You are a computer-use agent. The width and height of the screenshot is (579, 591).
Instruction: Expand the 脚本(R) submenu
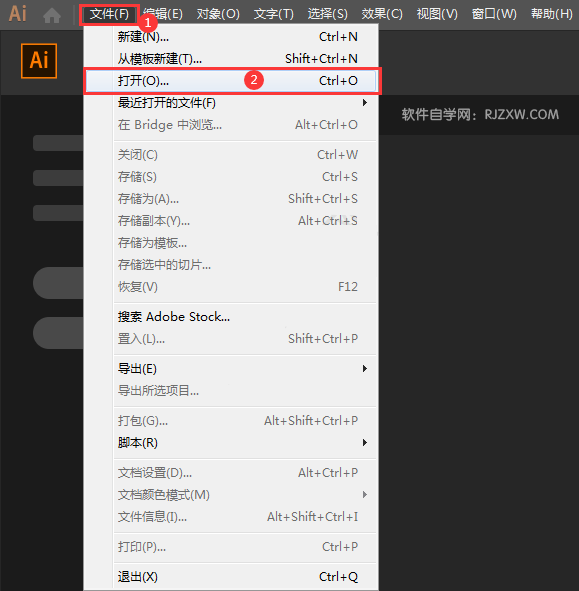[231, 442]
